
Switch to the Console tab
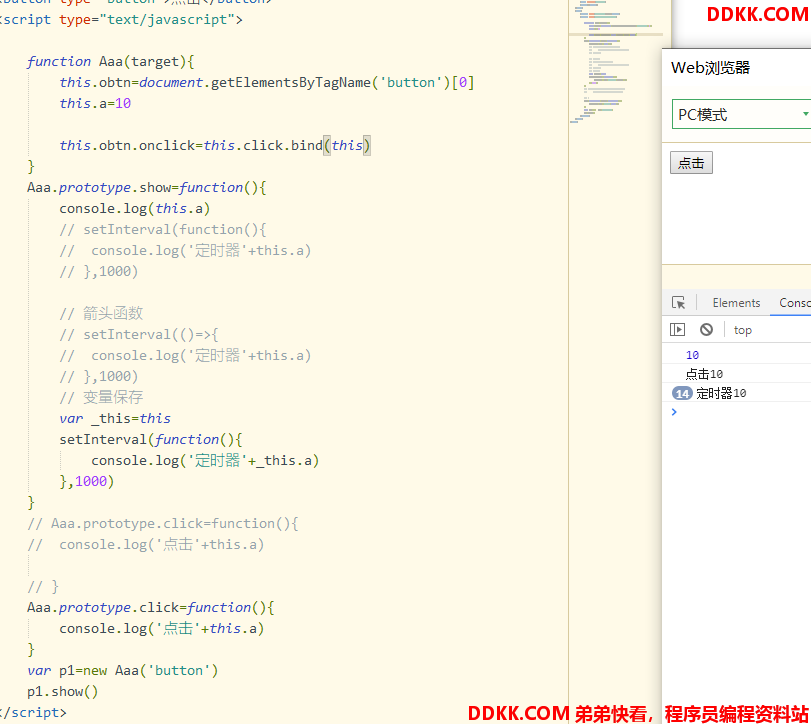coord(794,303)
